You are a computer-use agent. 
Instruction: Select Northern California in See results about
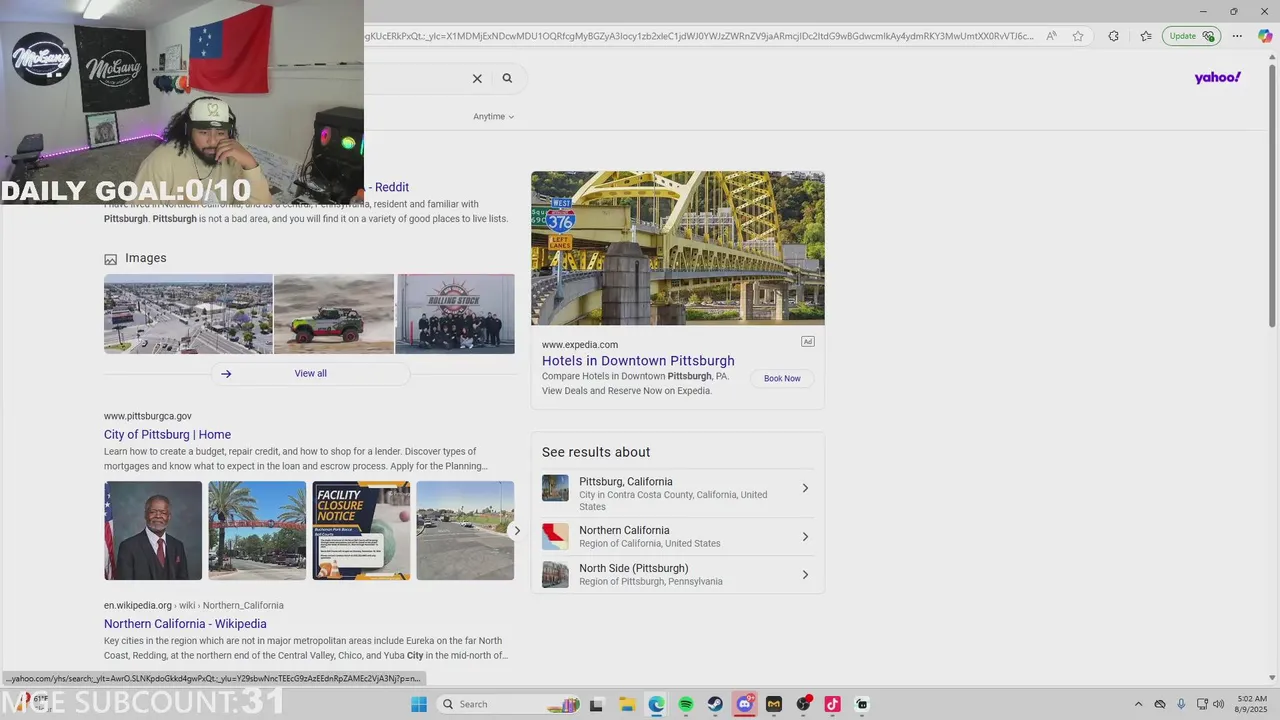tap(678, 537)
